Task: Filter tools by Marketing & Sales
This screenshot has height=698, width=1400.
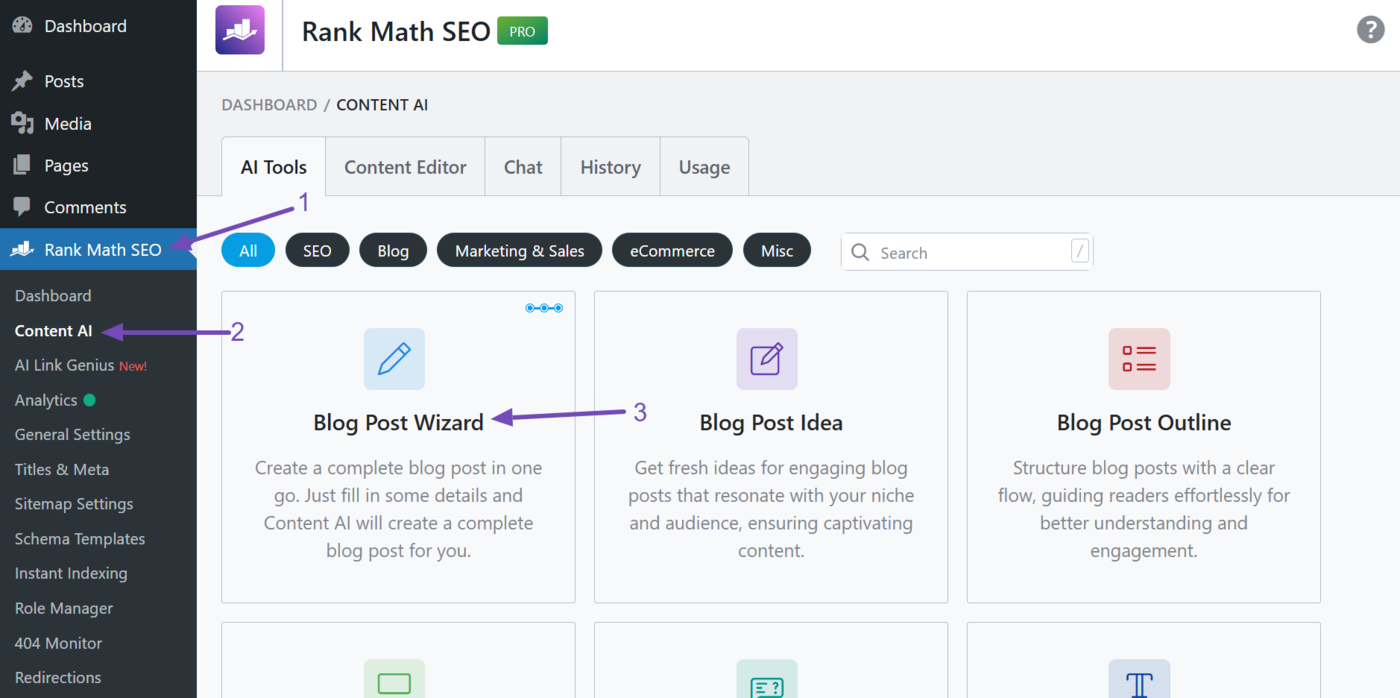Action: (x=519, y=251)
